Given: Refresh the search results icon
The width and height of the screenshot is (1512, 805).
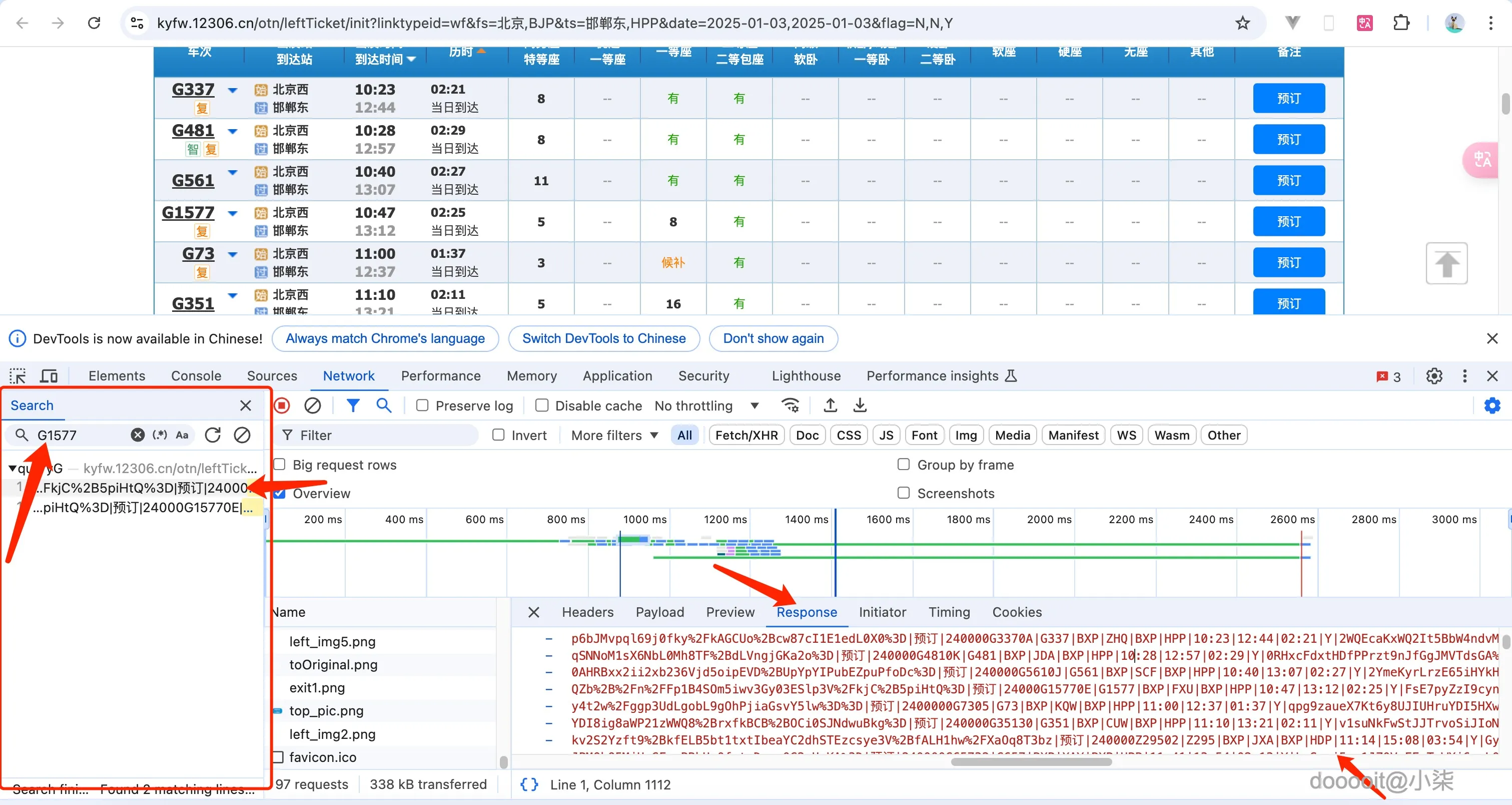Looking at the screenshot, I should [213, 435].
